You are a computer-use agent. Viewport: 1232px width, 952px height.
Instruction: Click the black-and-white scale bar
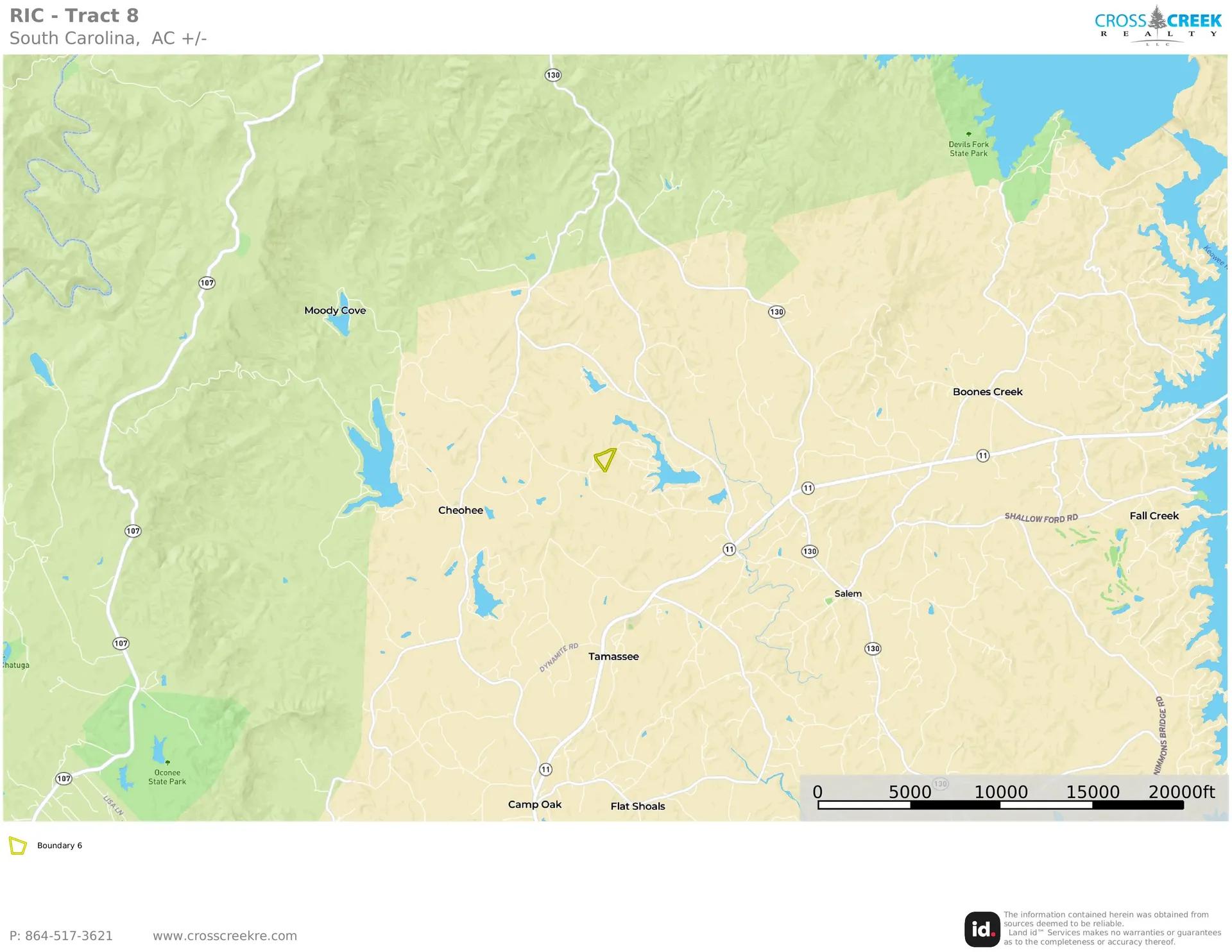1000,805
